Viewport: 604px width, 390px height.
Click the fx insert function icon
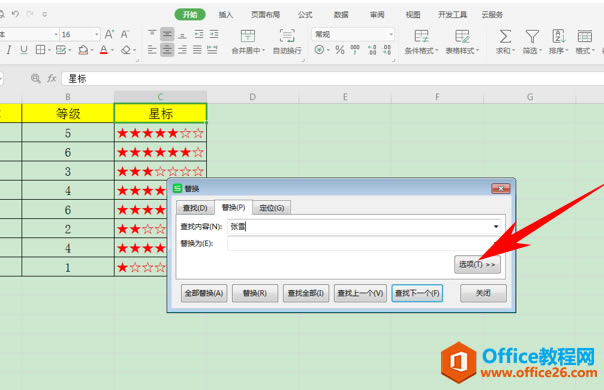(52, 79)
